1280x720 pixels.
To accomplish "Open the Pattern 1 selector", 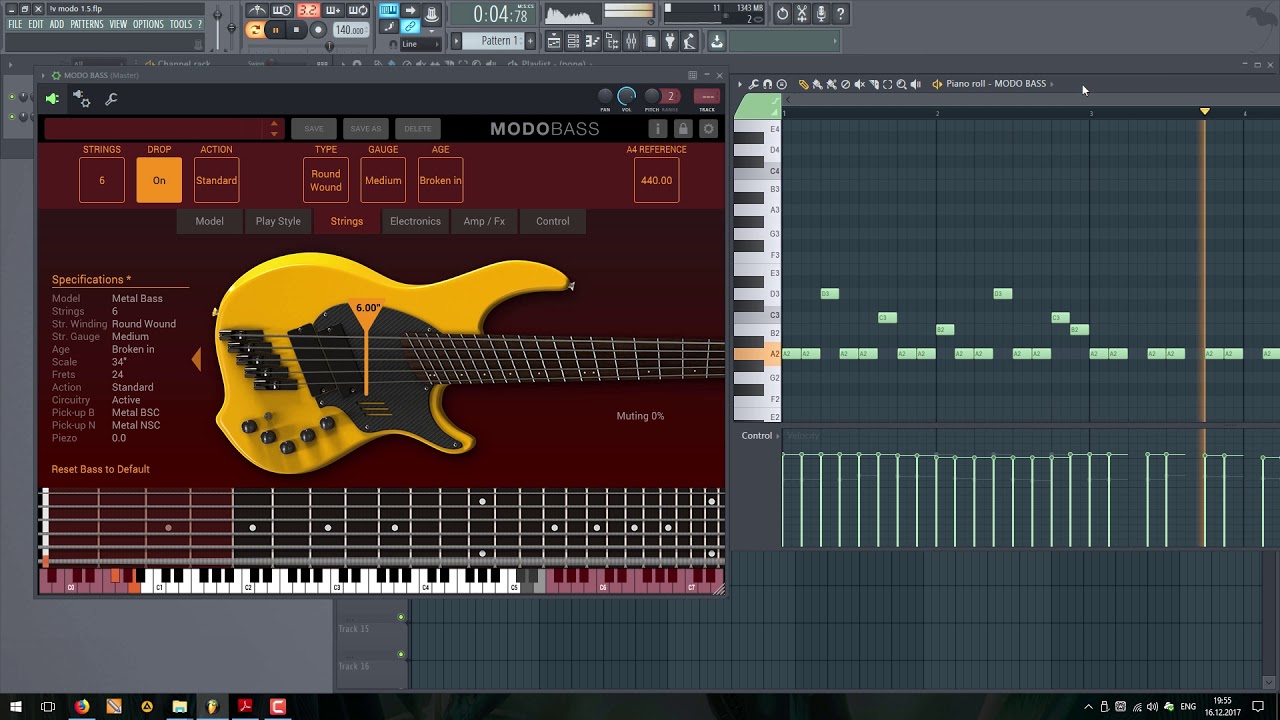I will pos(498,41).
